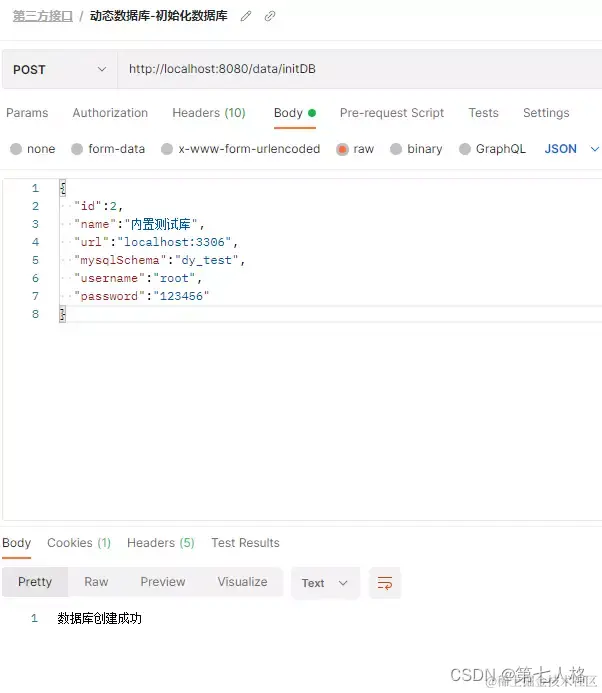Click the "password":"123456" line

pos(141,296)
